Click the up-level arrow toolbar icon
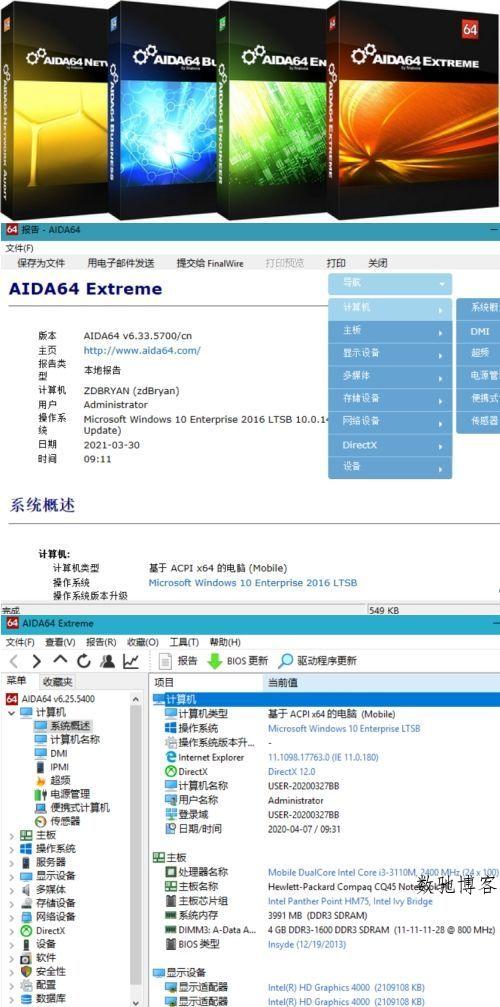Image resolution: width=500 pixels, height=1007 pixels. (60, 661)
